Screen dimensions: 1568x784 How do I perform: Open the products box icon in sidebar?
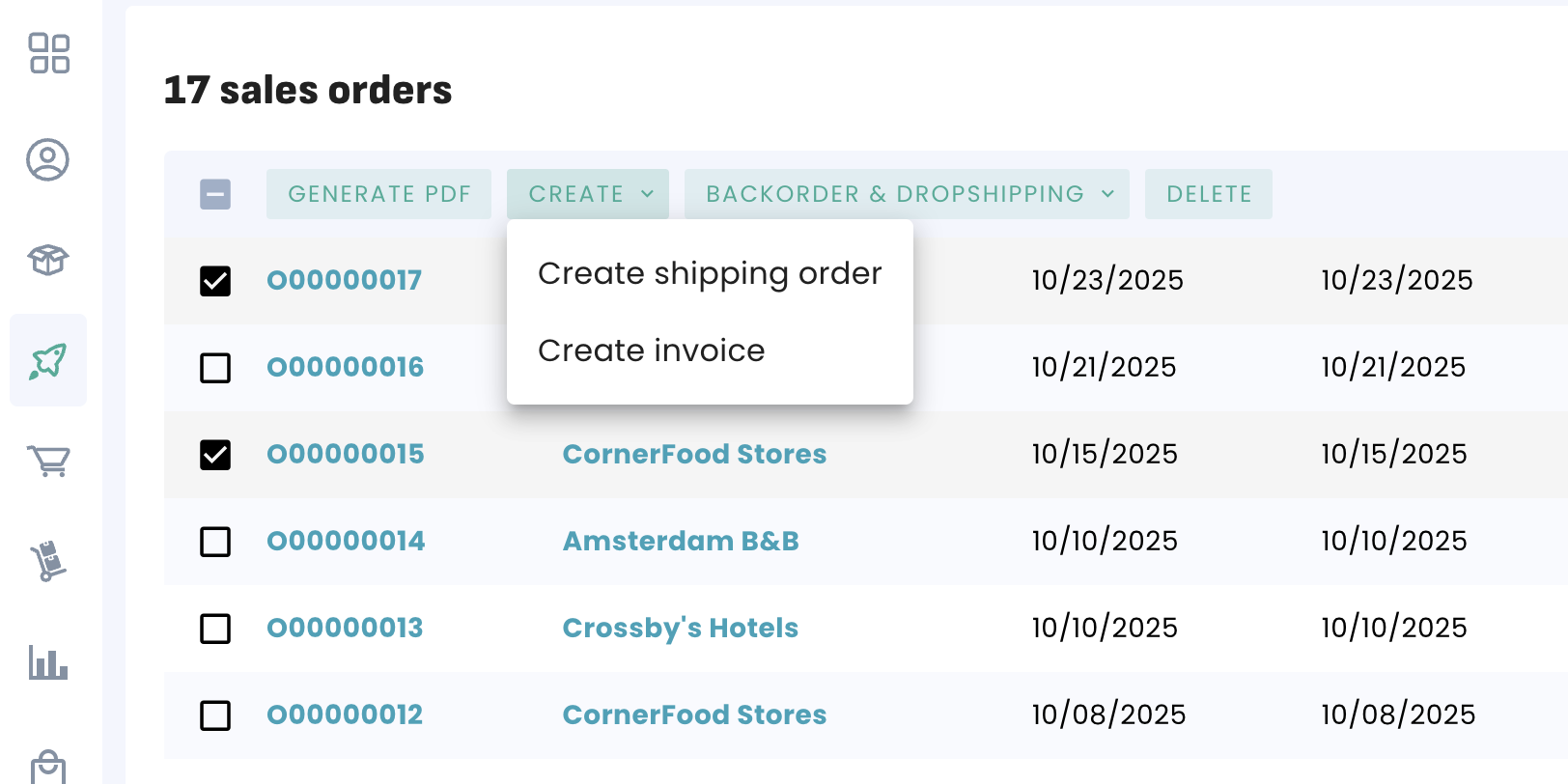click(47, 260)
